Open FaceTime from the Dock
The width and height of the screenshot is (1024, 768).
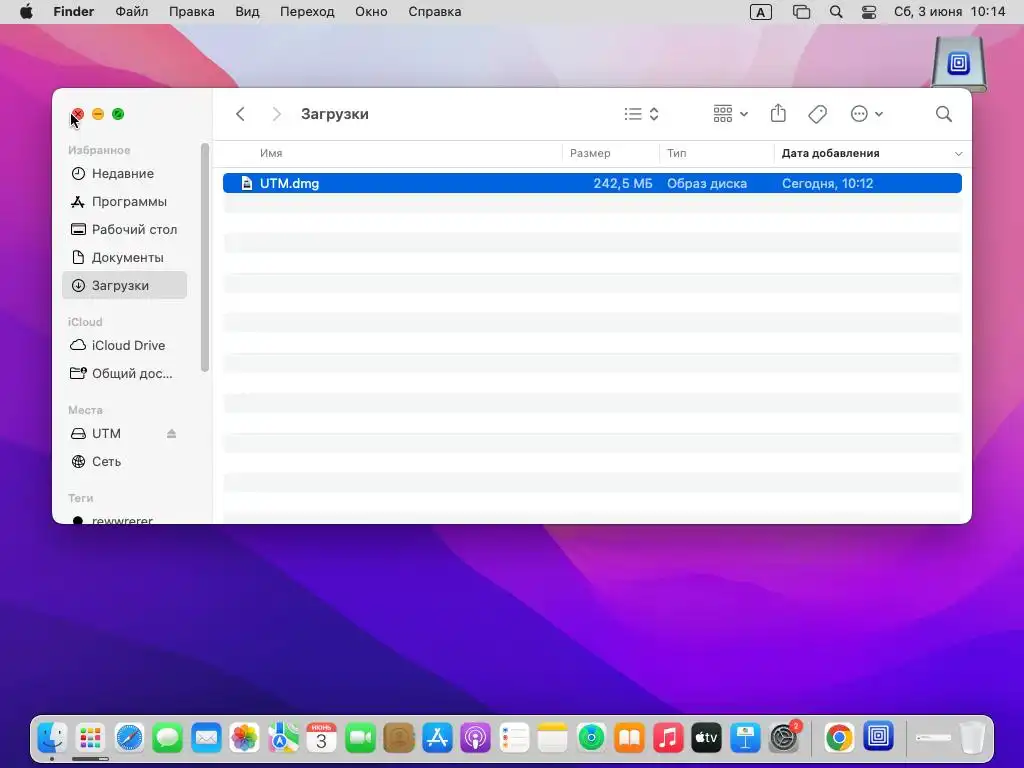pos(360,739)
